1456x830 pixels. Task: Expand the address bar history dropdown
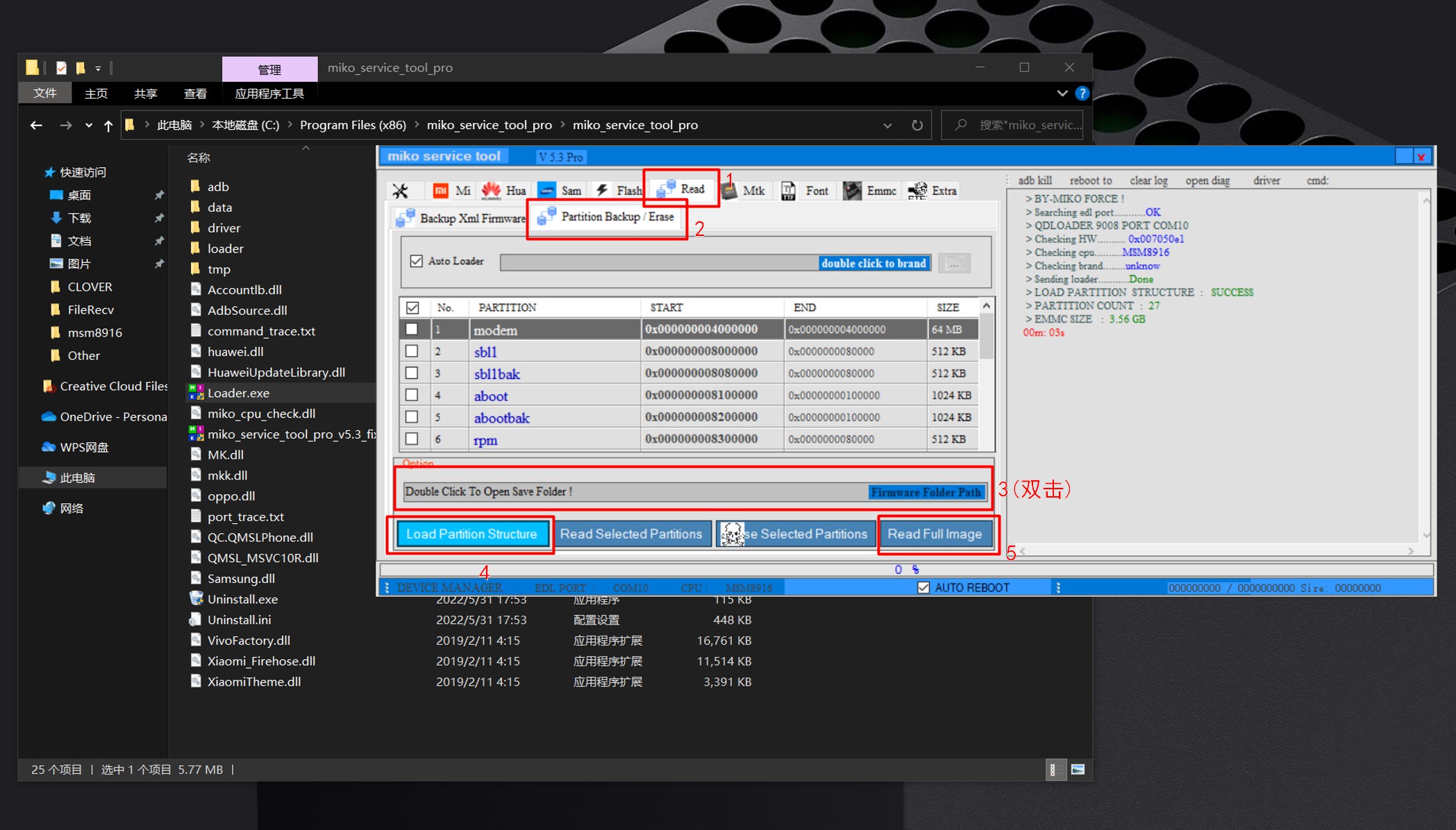point(887,126)
